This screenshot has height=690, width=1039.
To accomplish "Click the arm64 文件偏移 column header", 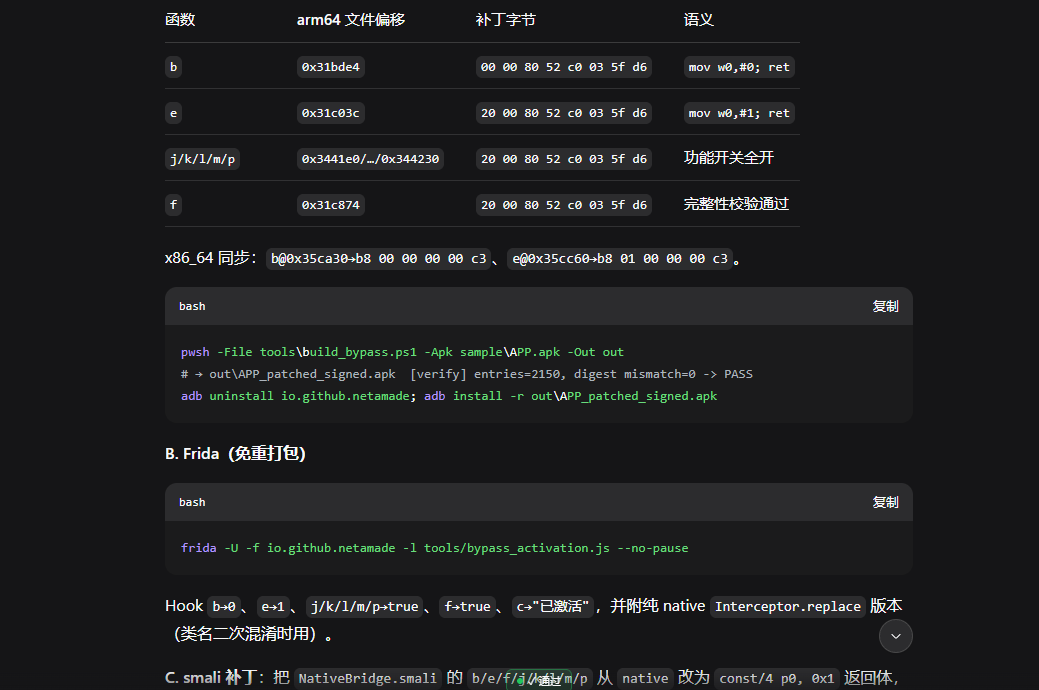I will 351,20.
